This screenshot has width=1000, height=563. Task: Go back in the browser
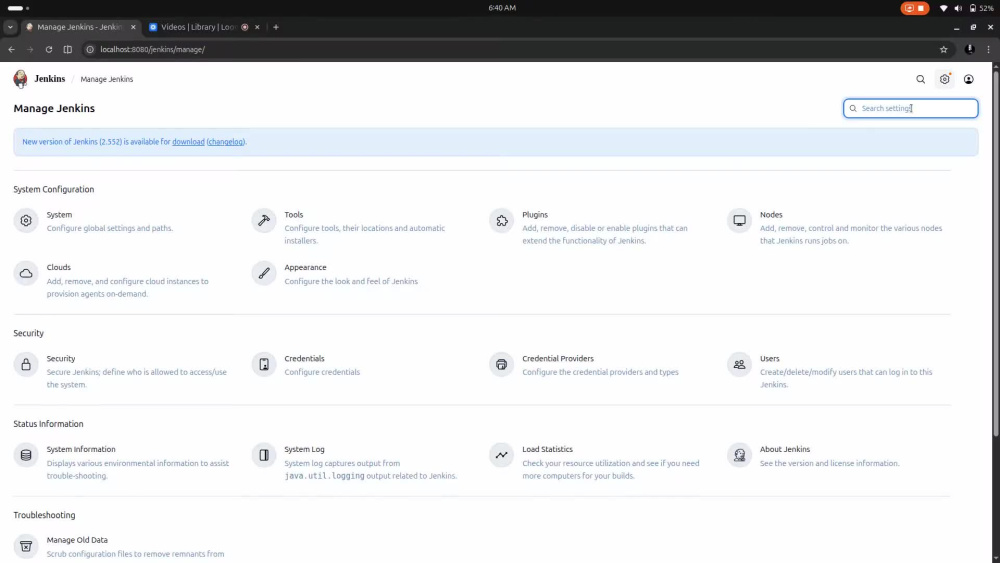click(x=11, y=49)
